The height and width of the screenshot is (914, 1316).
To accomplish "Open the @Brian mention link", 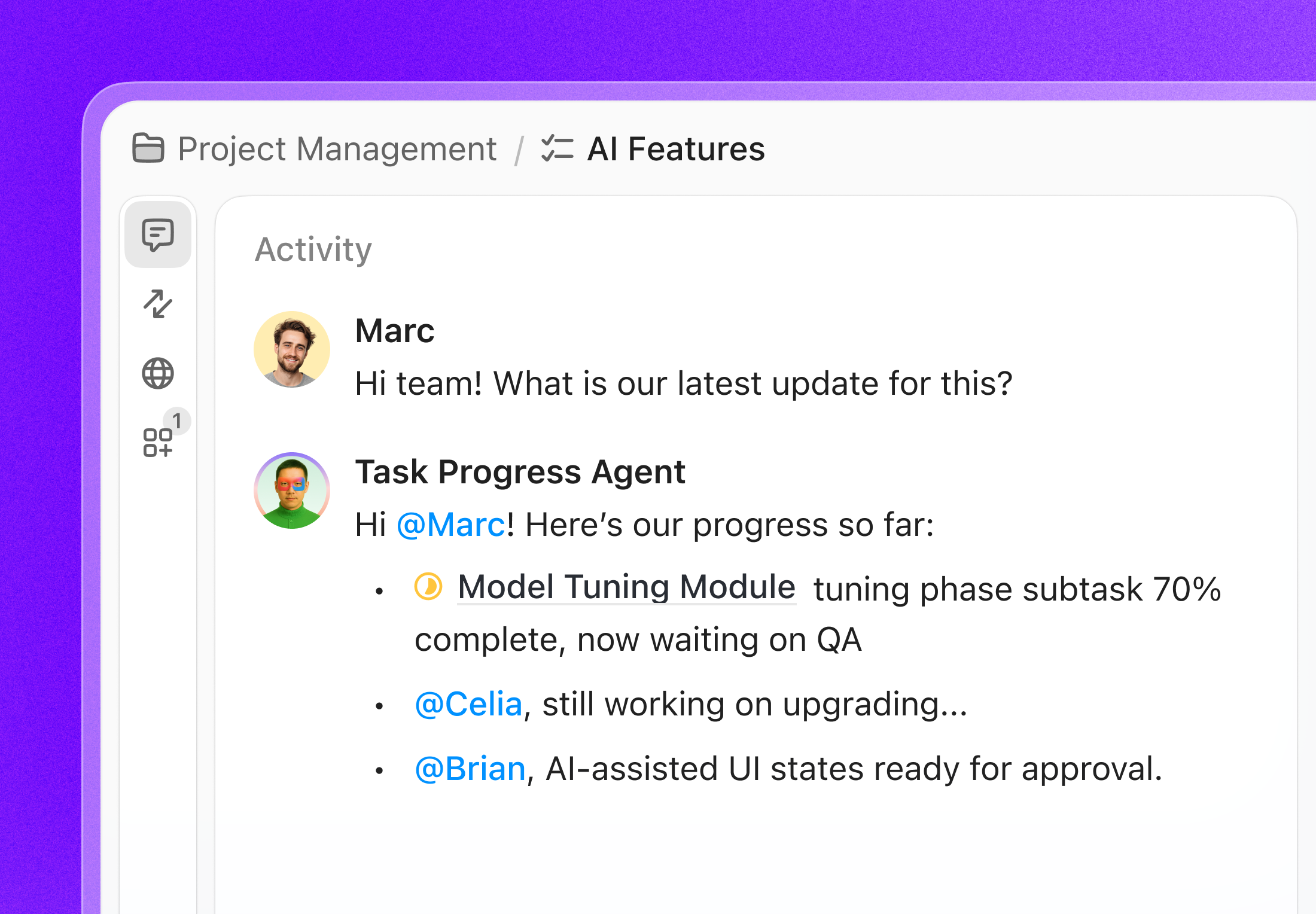I will click(471, 769).
